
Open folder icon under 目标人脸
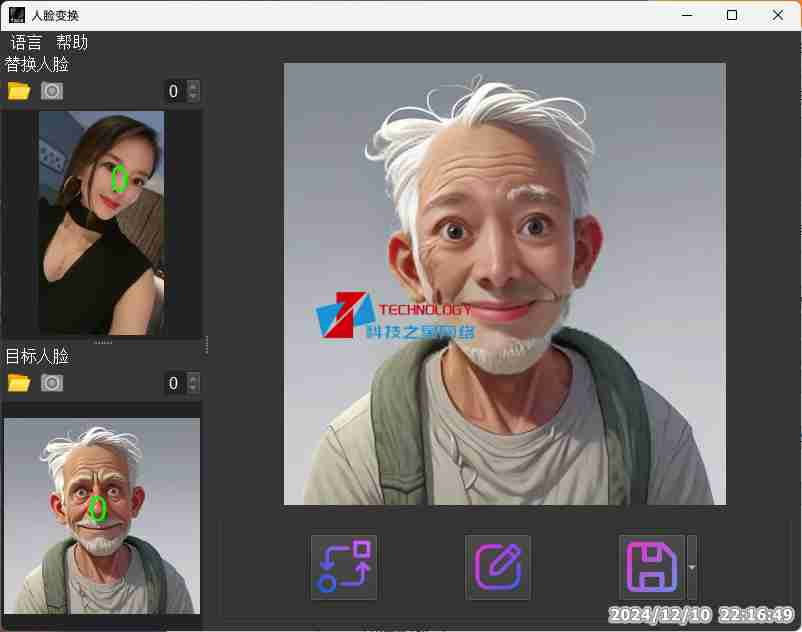[x=19, y=383]
